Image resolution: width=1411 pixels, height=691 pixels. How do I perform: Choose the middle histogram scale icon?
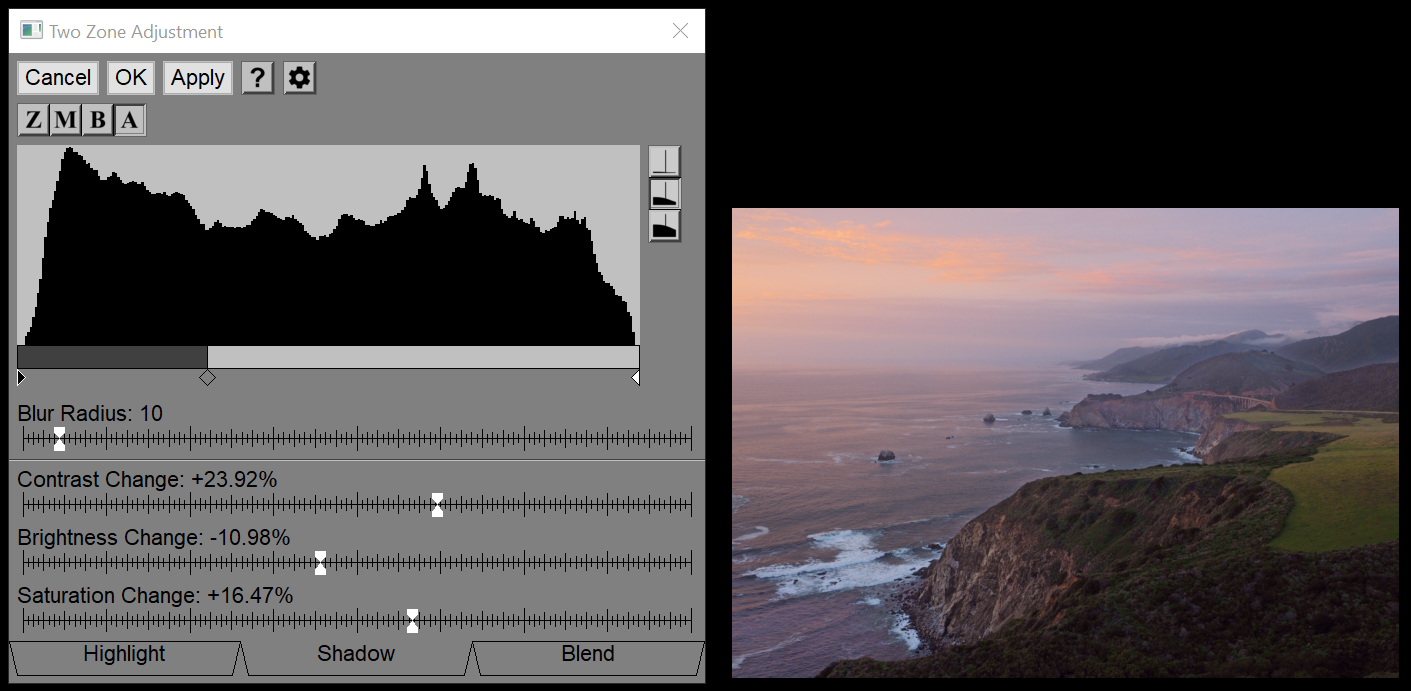pyautogui.click(x=664, y=193)
